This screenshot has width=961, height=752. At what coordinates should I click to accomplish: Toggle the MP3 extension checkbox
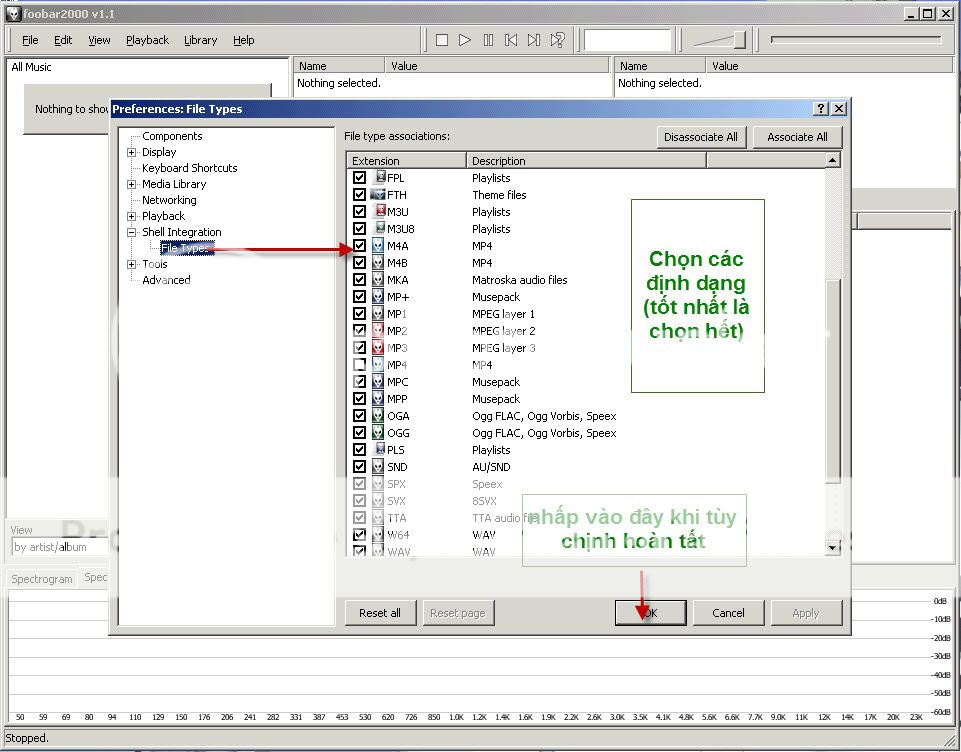coord(360,348)
